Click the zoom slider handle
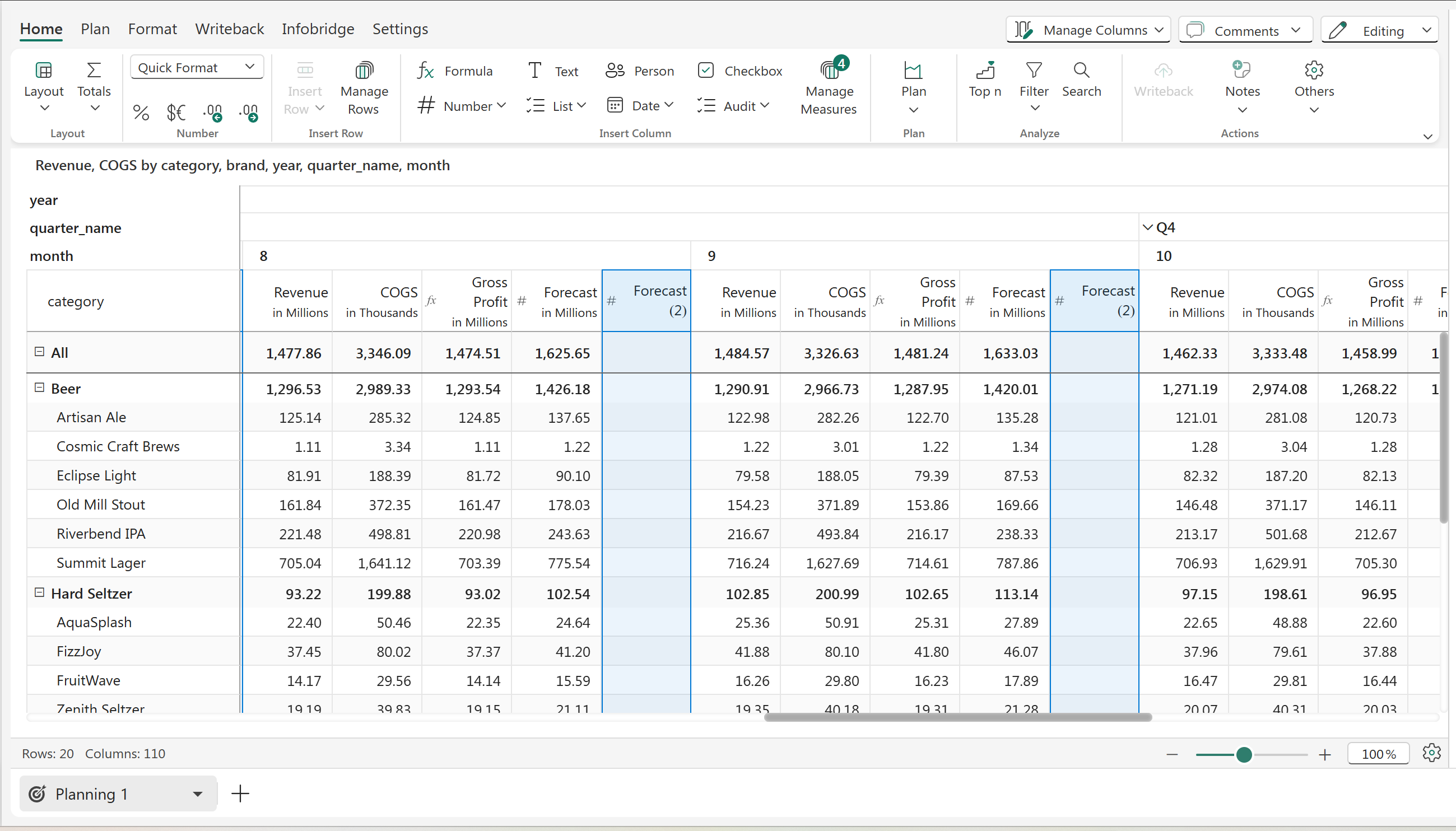 1244,754
